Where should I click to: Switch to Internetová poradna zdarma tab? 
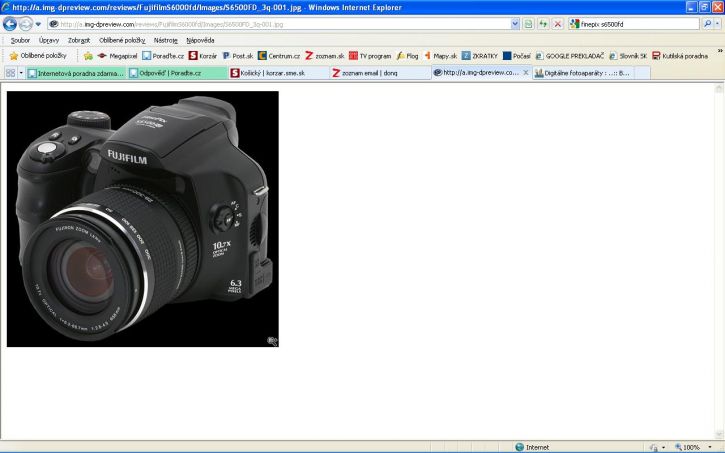pos(76,73)
